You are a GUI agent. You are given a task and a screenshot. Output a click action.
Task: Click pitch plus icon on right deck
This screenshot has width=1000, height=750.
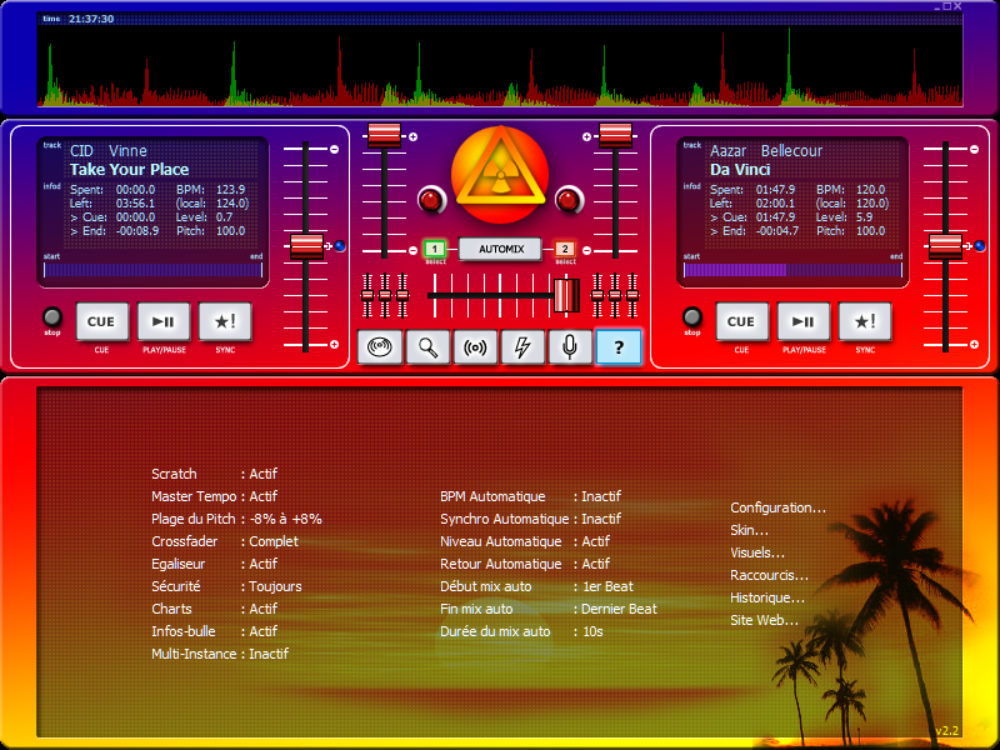point(974,344)
